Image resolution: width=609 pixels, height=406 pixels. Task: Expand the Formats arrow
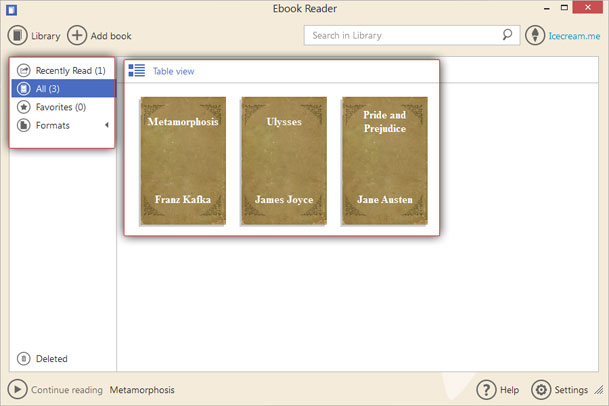pyautogui.click(x=106, y=125)
